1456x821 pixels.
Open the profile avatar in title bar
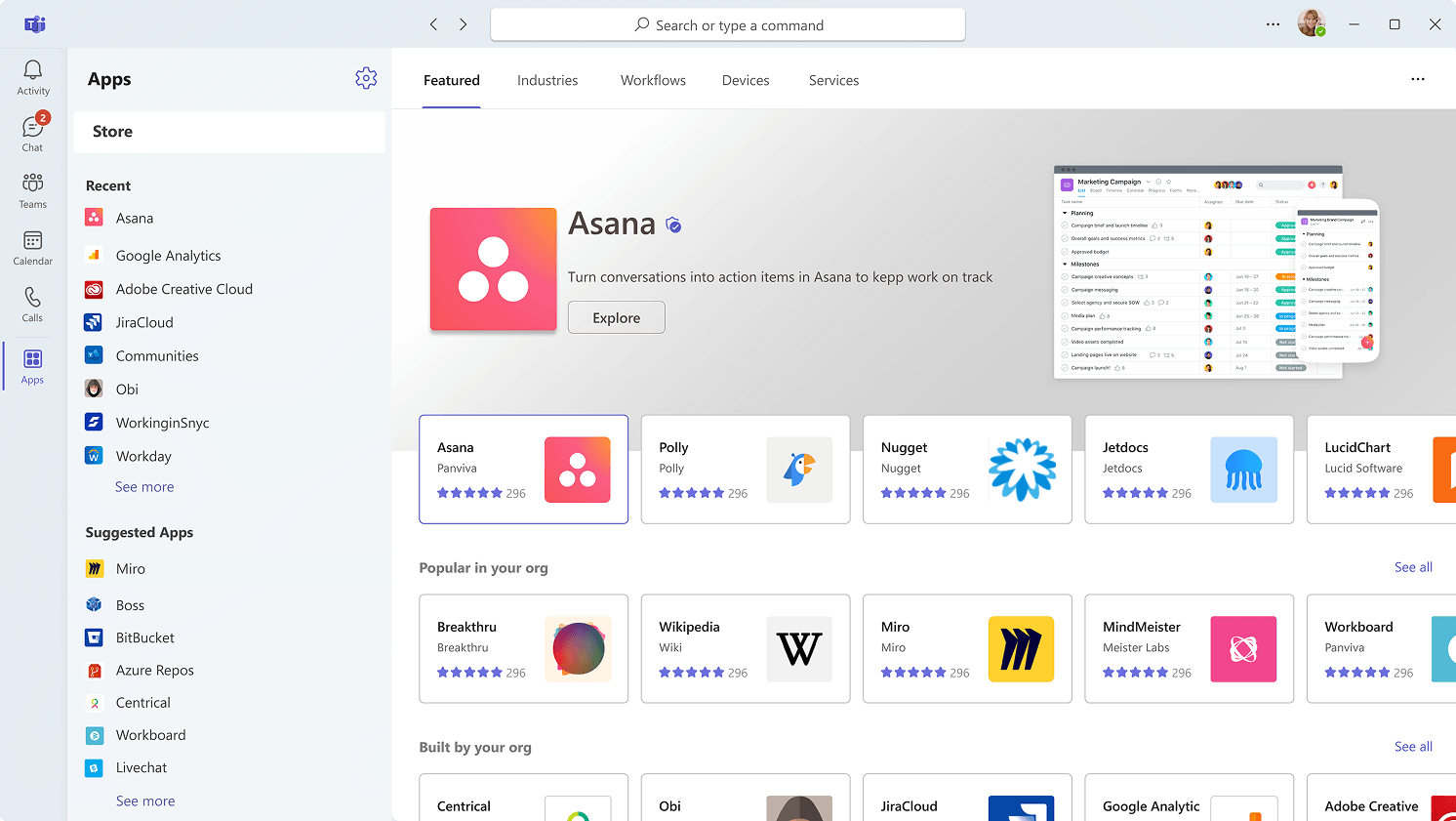[1311, 24]
